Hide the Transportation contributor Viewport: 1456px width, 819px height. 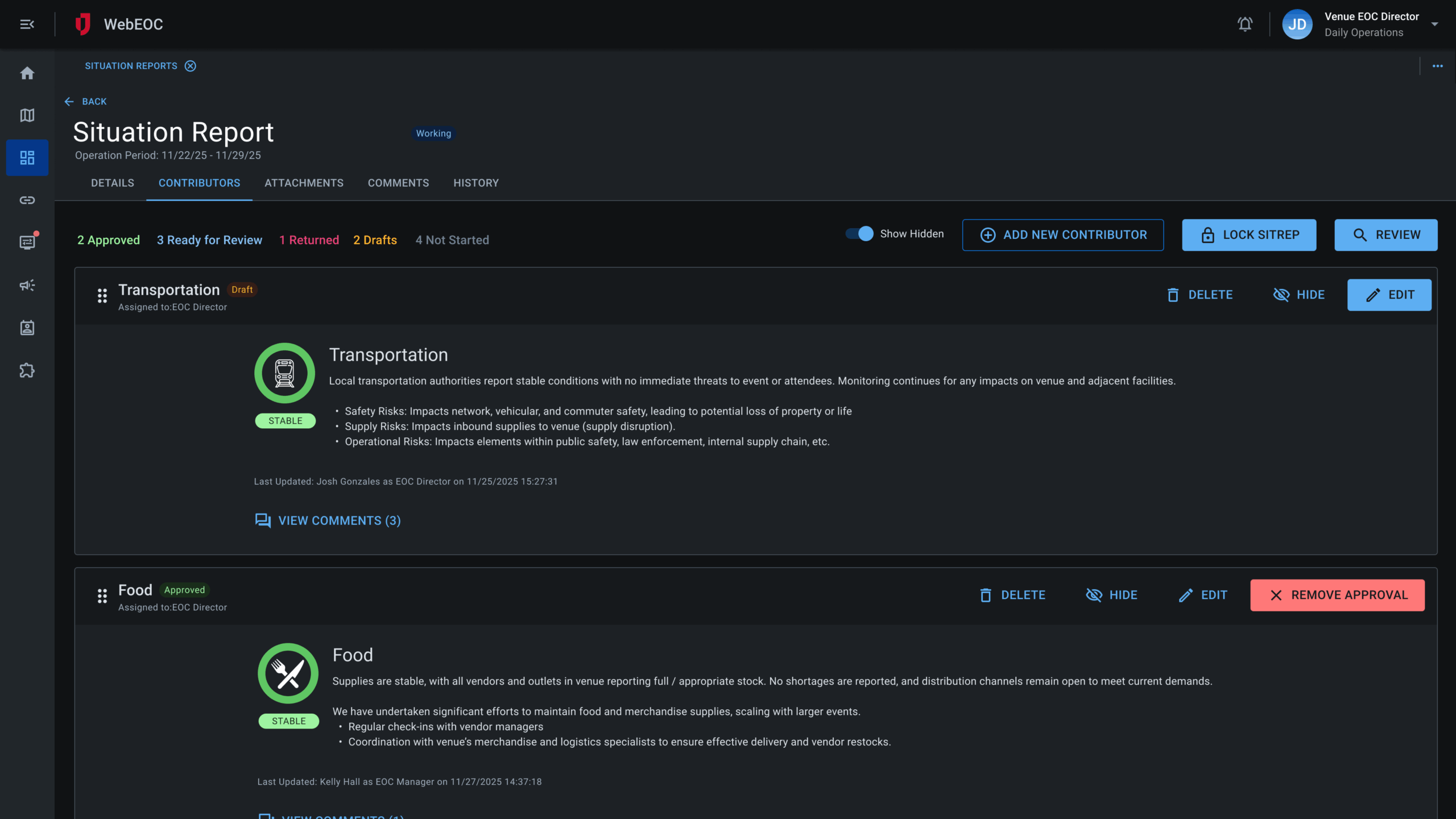(x=1299, y=295)
